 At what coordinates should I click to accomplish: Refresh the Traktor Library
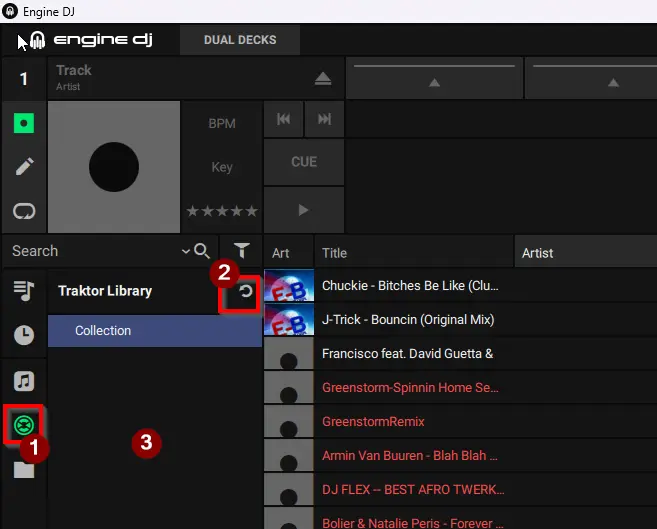pyautogui.click(x=245, y=292)
